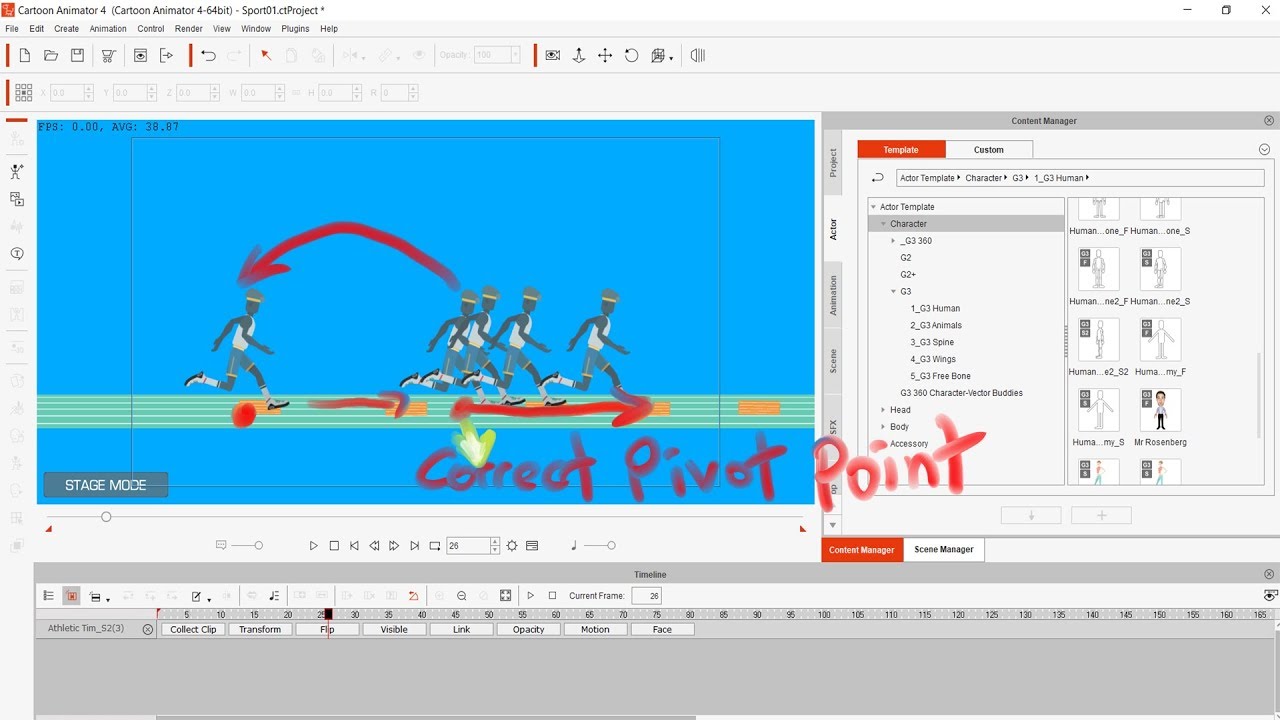
Task: Switch to the Scene Manager tab
Action: pos(944,550)
